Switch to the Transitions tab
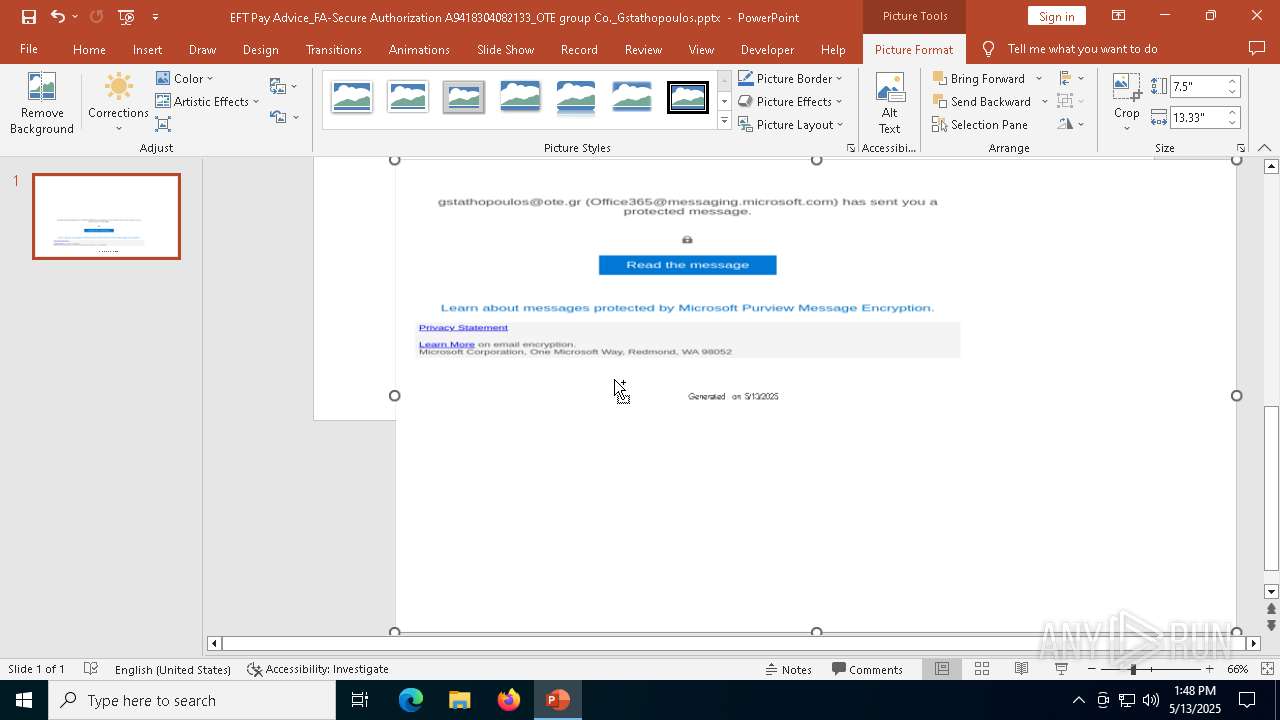 (334, 49)
